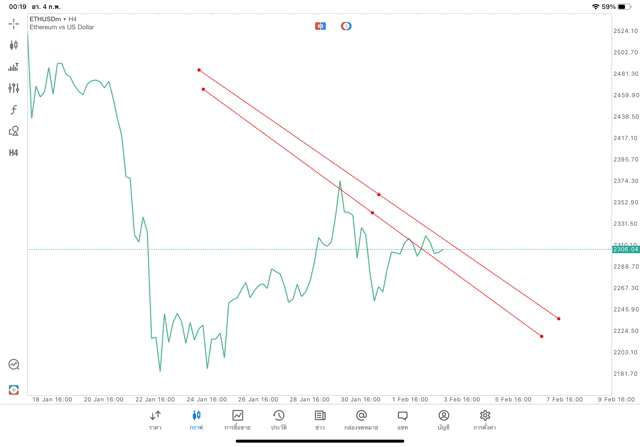Tap the chart-with-magnifier icon at lower left

pyautogui.click(x=14, y=365)
